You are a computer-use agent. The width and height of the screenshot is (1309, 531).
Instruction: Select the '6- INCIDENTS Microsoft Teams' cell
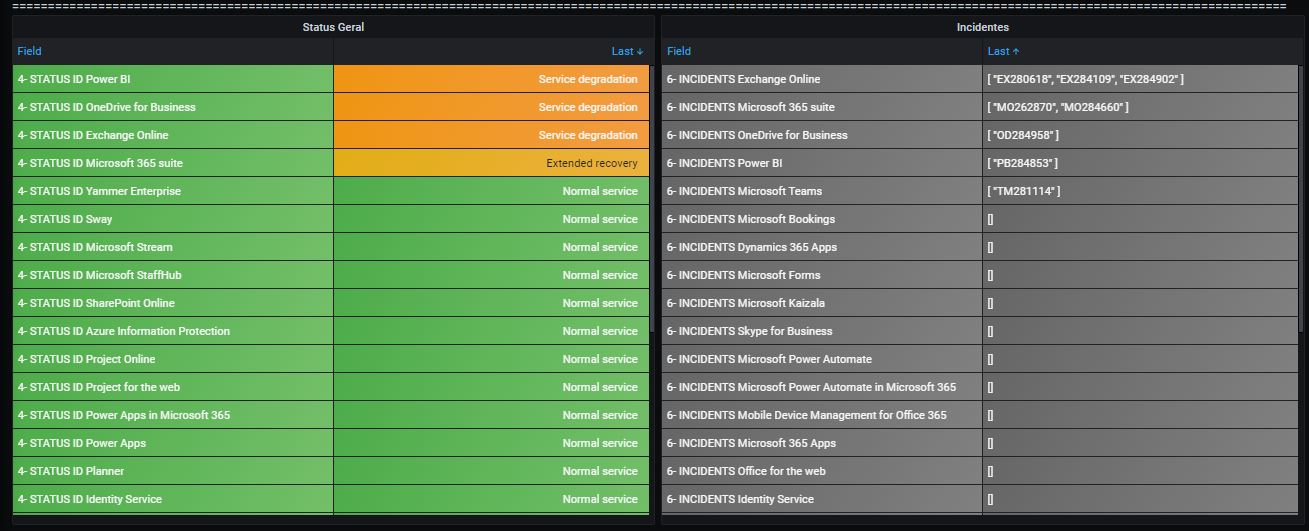[x=822, y=191]
